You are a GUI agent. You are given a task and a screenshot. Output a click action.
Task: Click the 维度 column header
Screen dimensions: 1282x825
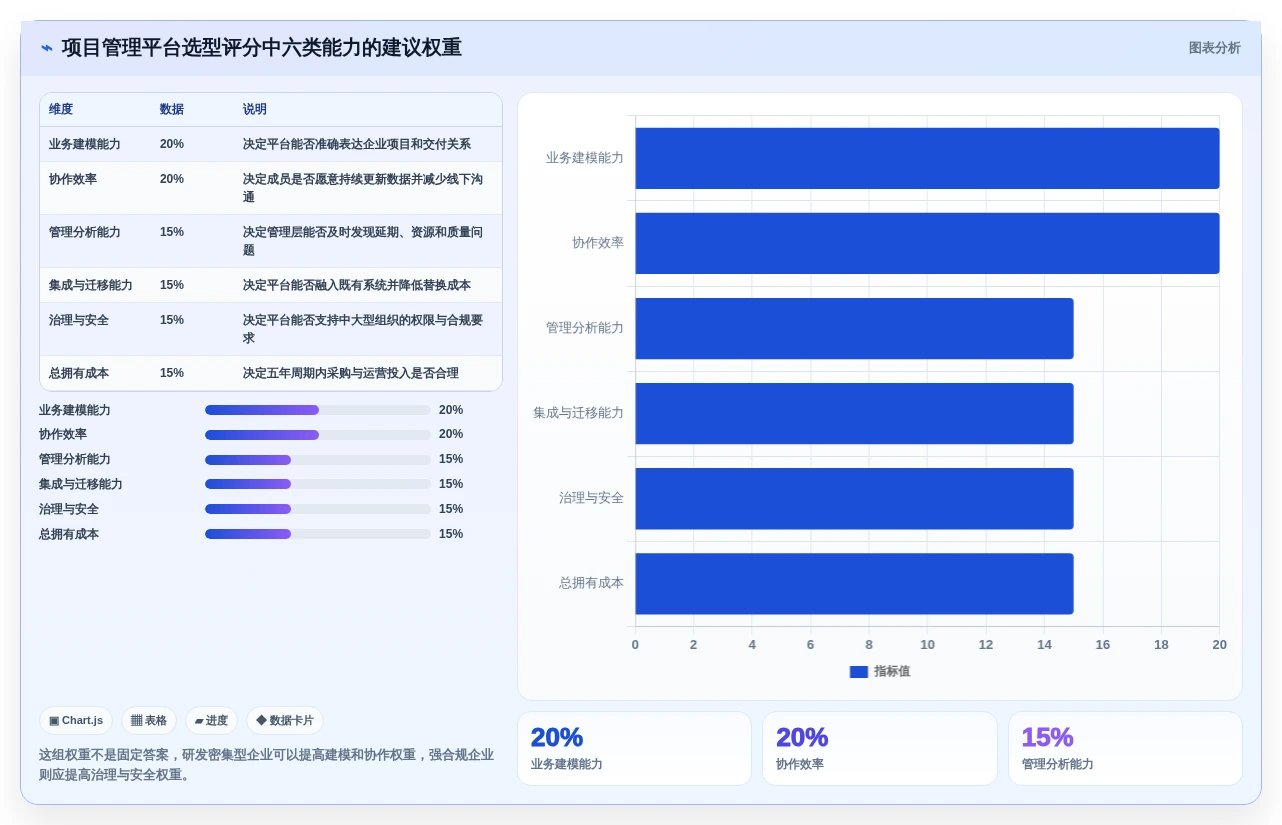61,109
